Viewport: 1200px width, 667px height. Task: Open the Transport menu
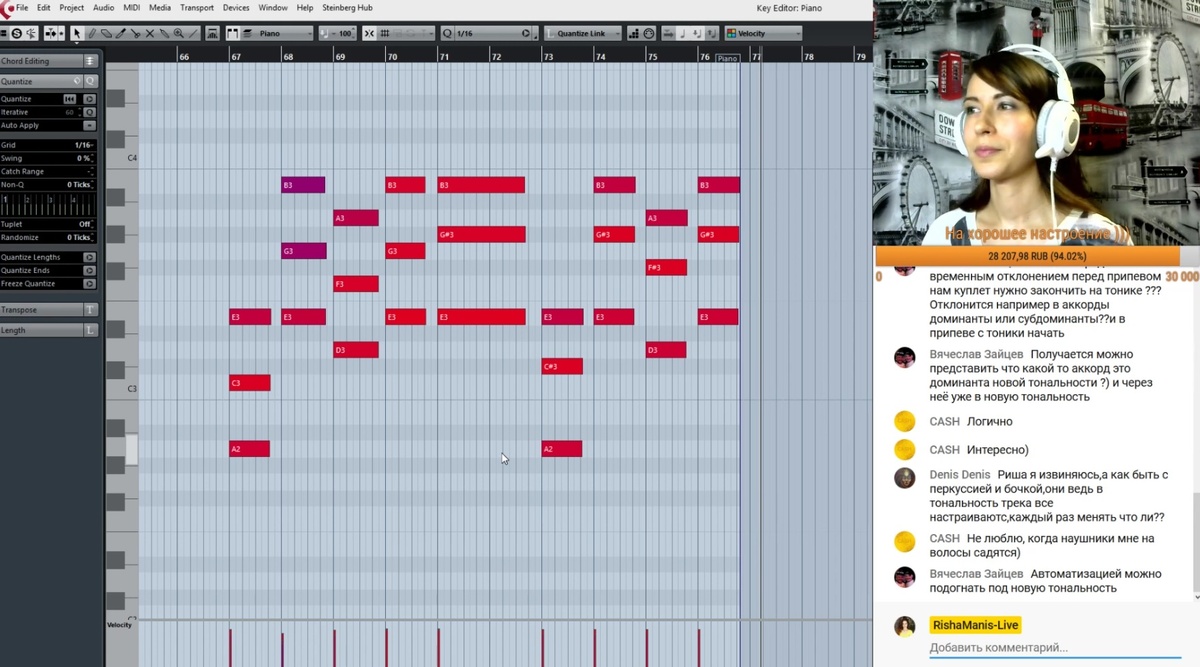(195, 7)
